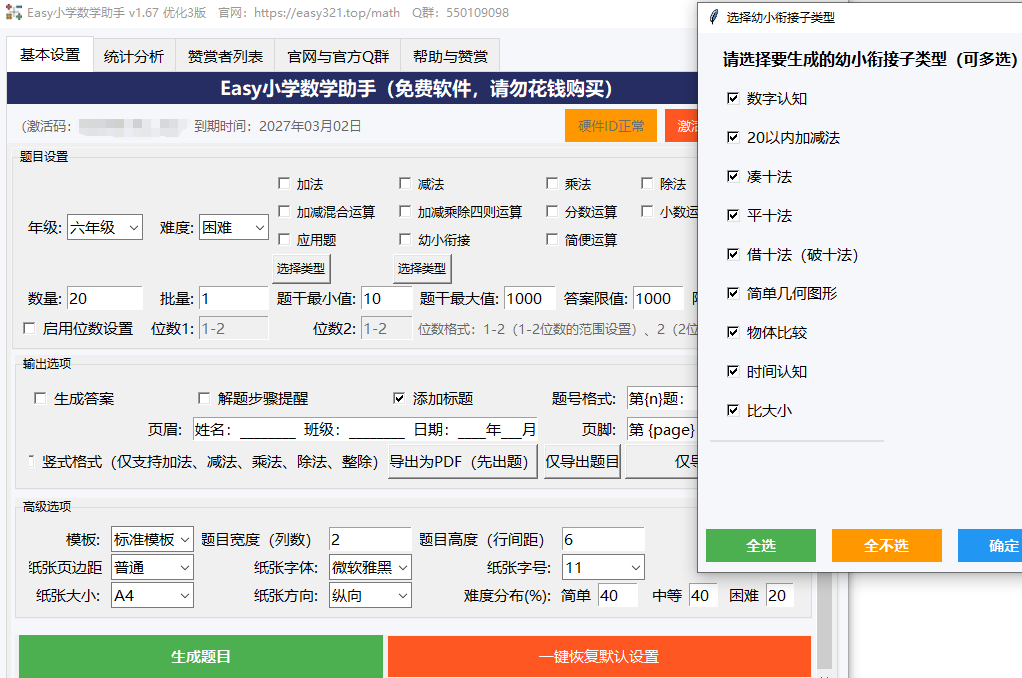The height and width of the screenshot is (678, 1022).
Task: Uncheck 20以内加减法 in the dialog
Action: 733,137
